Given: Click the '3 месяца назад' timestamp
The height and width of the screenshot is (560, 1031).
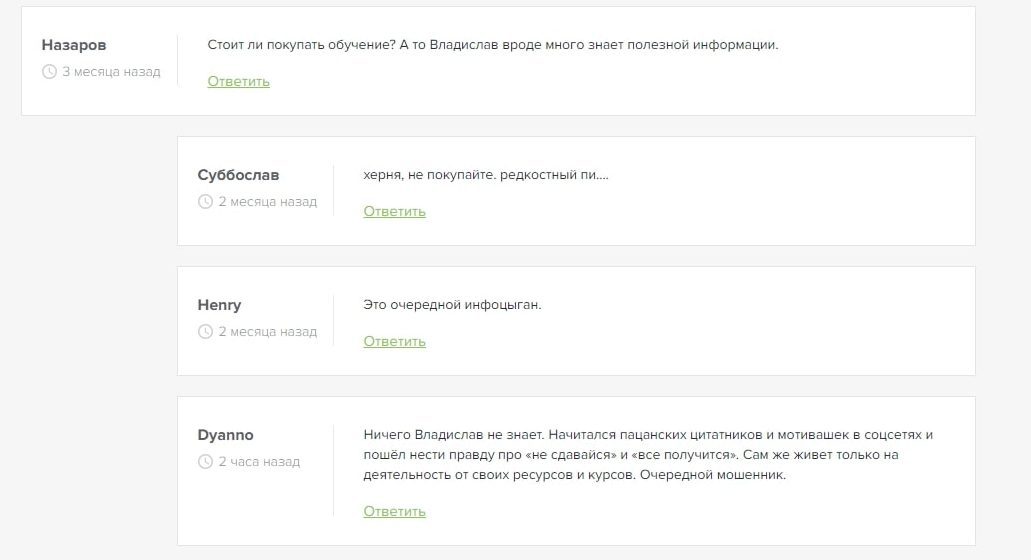Looking at the screenshot, I should click(x=111, y=72).
